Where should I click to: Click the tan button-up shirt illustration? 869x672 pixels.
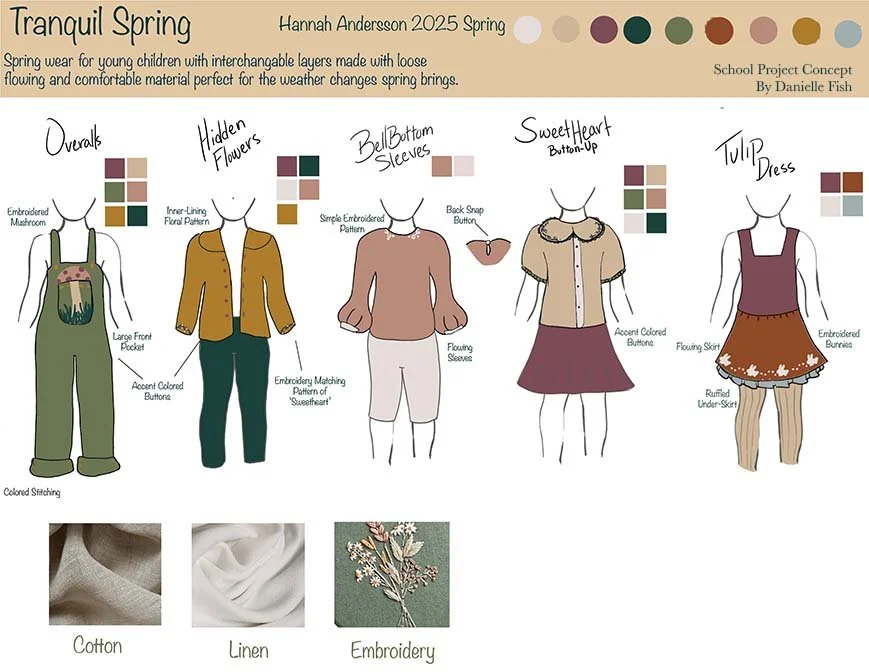574,274
